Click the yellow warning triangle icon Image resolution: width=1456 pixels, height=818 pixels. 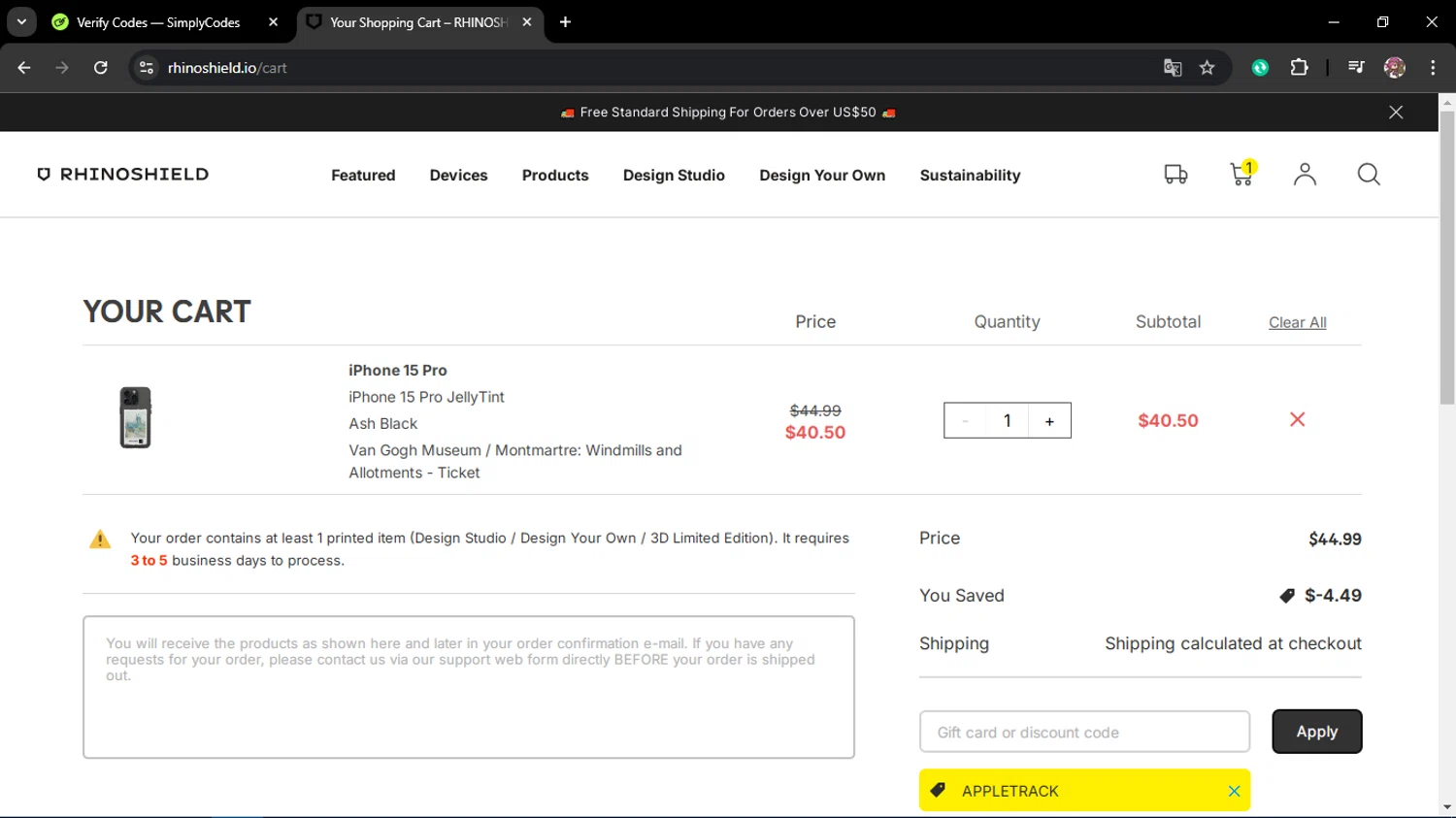[x=100, y=540]
